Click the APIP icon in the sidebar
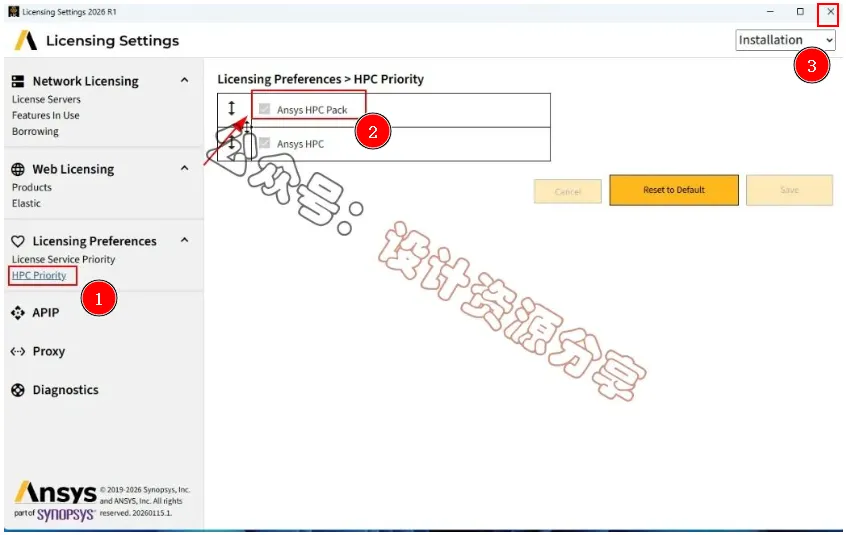846x535 pixels. point(18,313)
